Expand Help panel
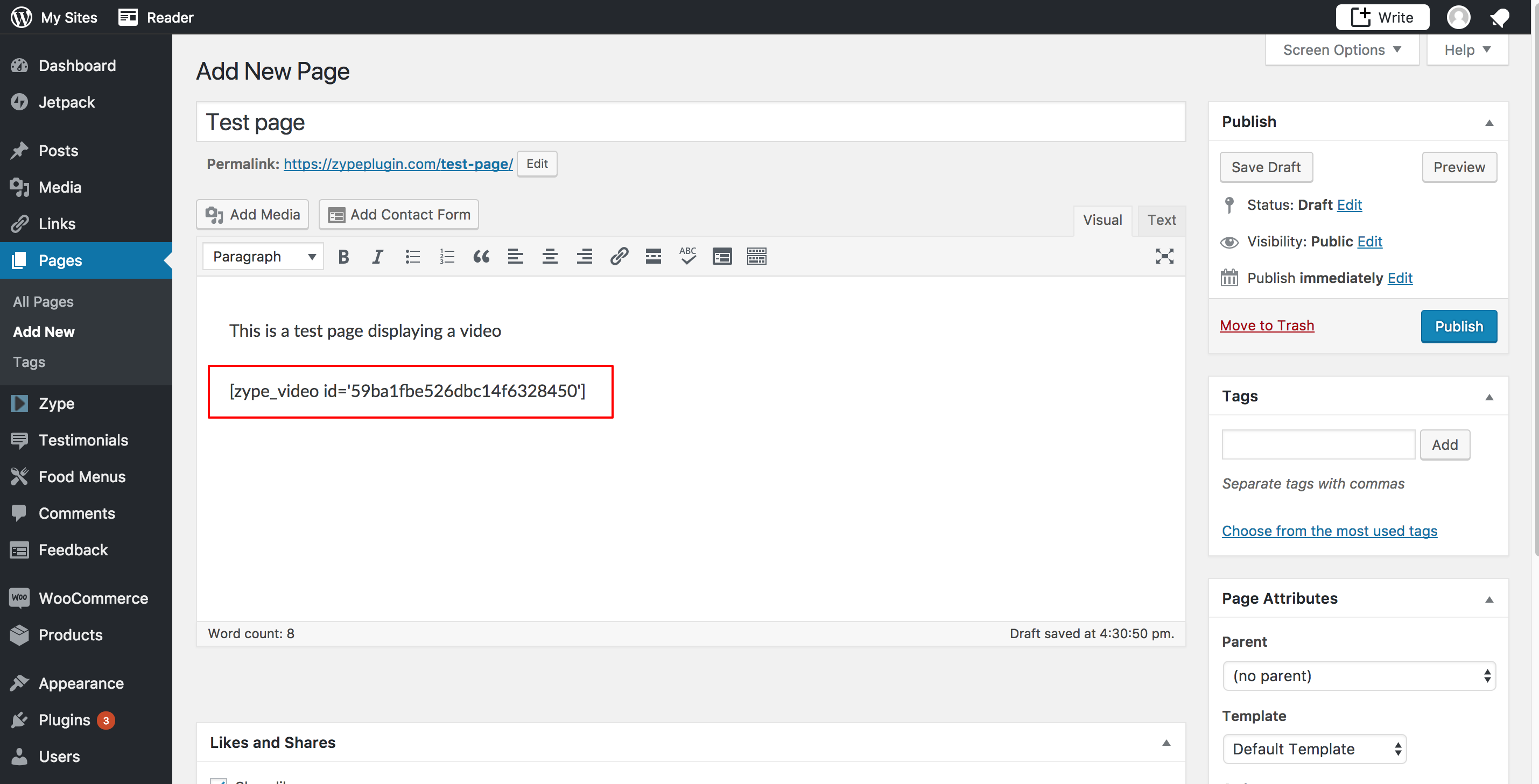 (1467, 50)
